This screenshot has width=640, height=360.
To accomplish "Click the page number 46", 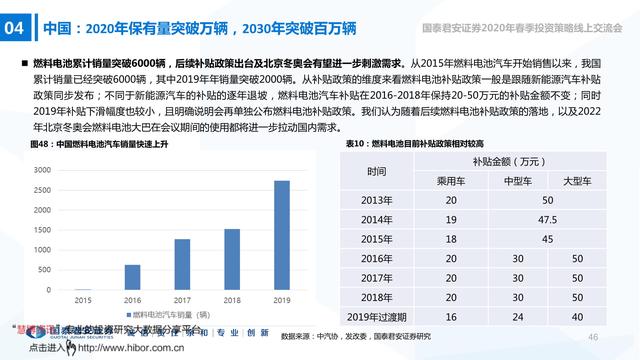I will pos(593,337).
